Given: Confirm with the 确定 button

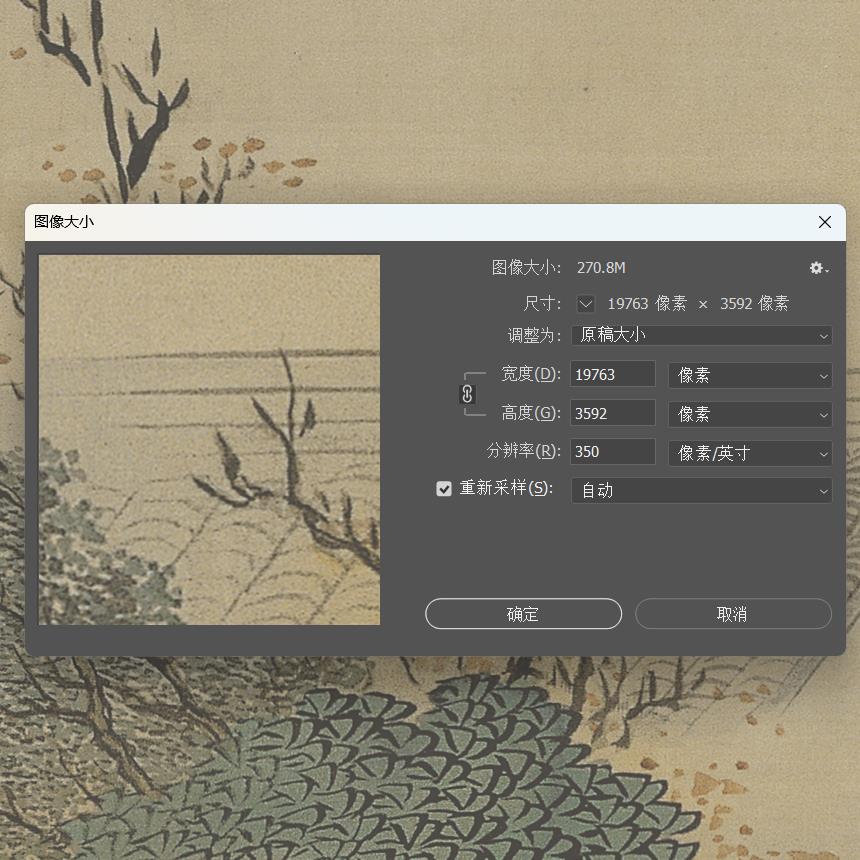Looking at the screenshot, I should [x=523, y=614].
